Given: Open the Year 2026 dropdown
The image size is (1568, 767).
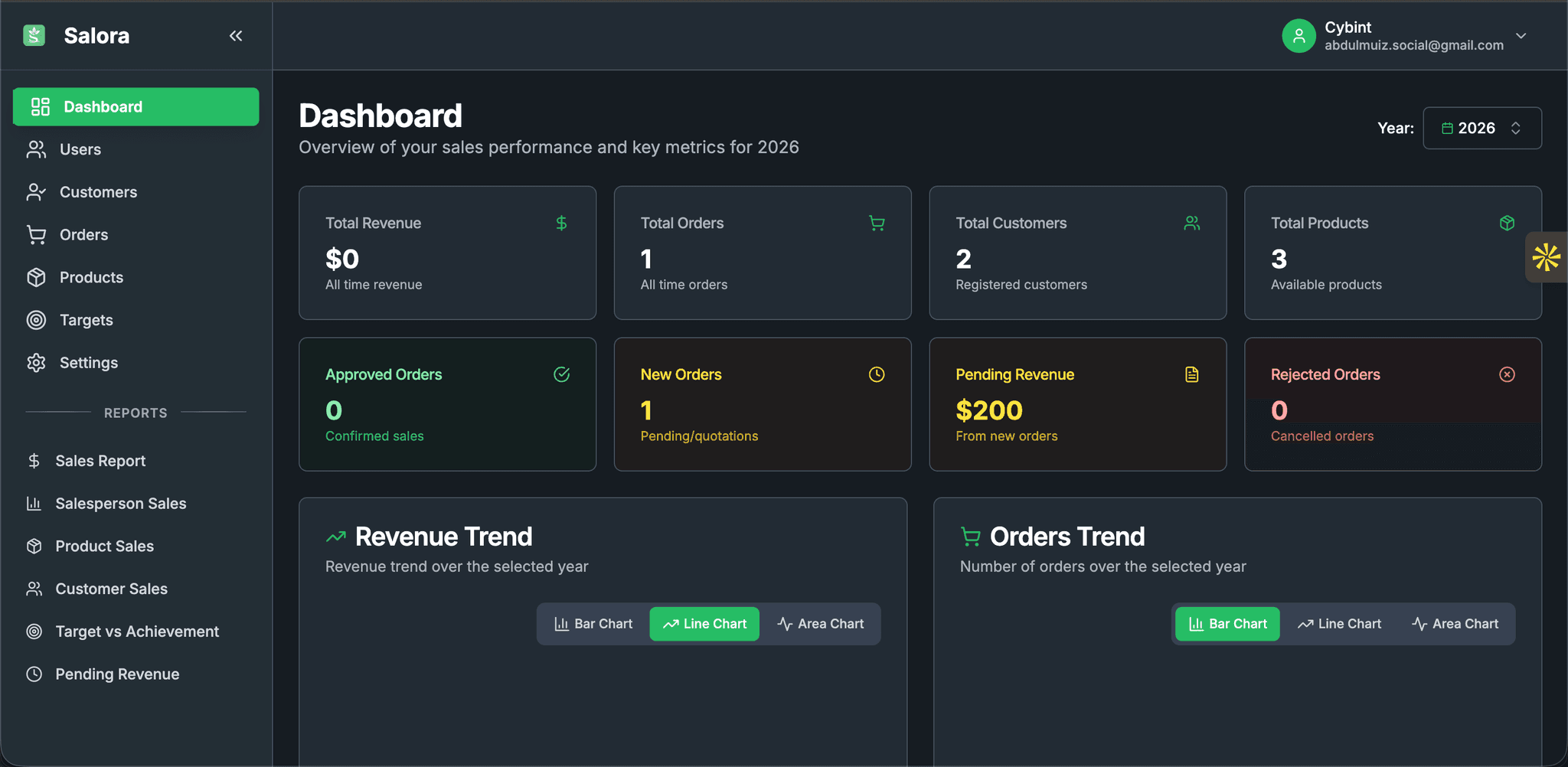Looking at the screenshot, I should coord(1481,128).
